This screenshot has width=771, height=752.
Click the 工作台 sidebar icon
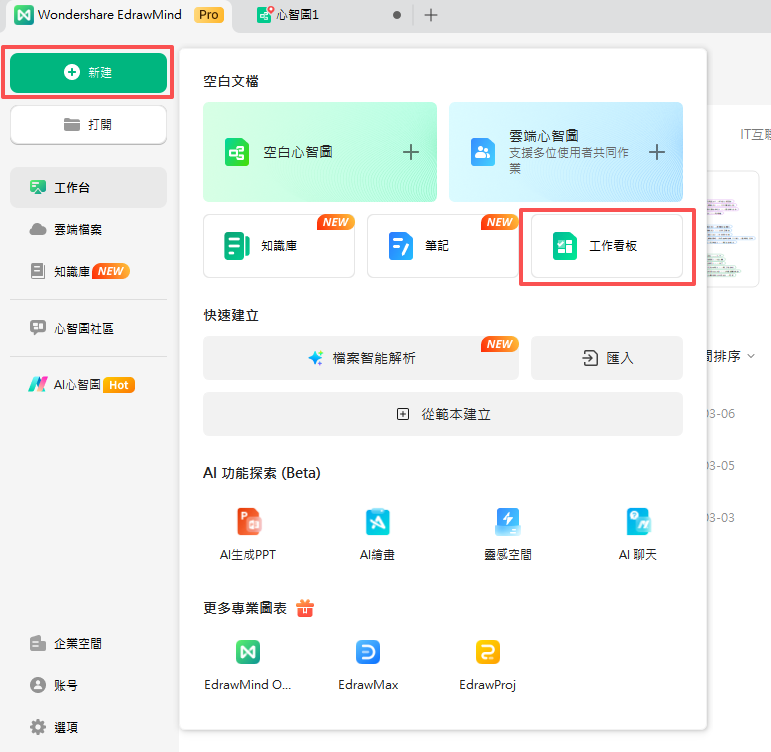point(38,187)
